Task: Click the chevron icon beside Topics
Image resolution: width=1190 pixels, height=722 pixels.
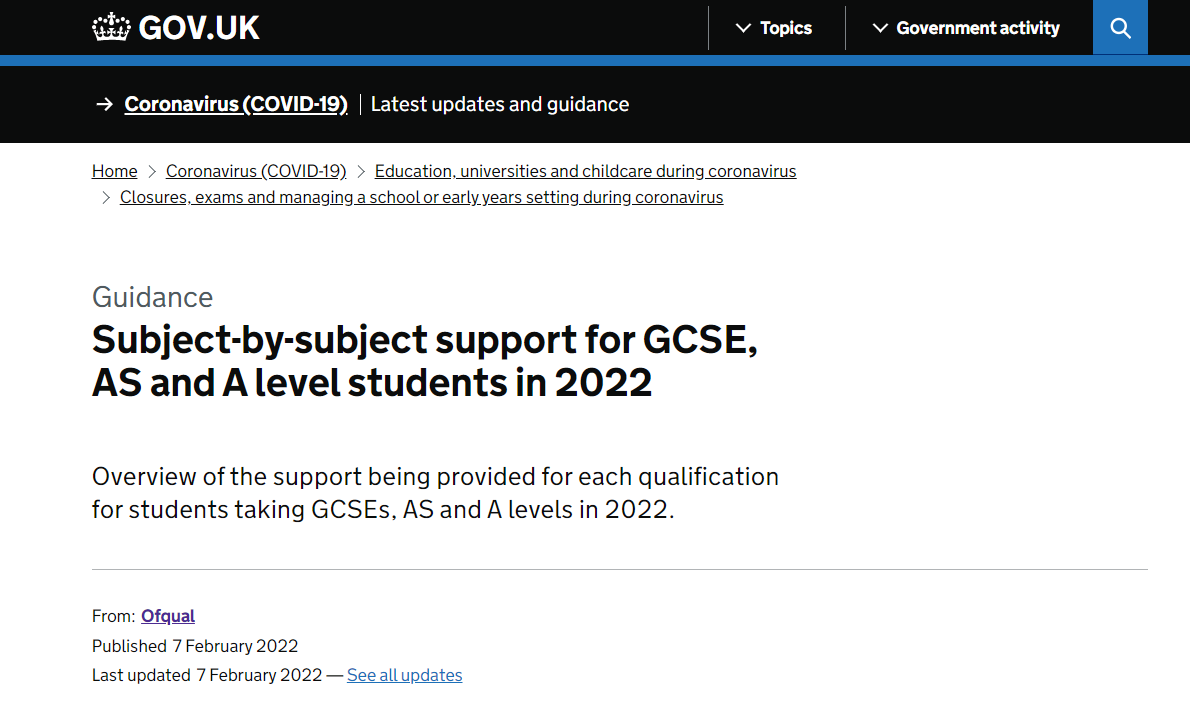Action: [743, 28]
